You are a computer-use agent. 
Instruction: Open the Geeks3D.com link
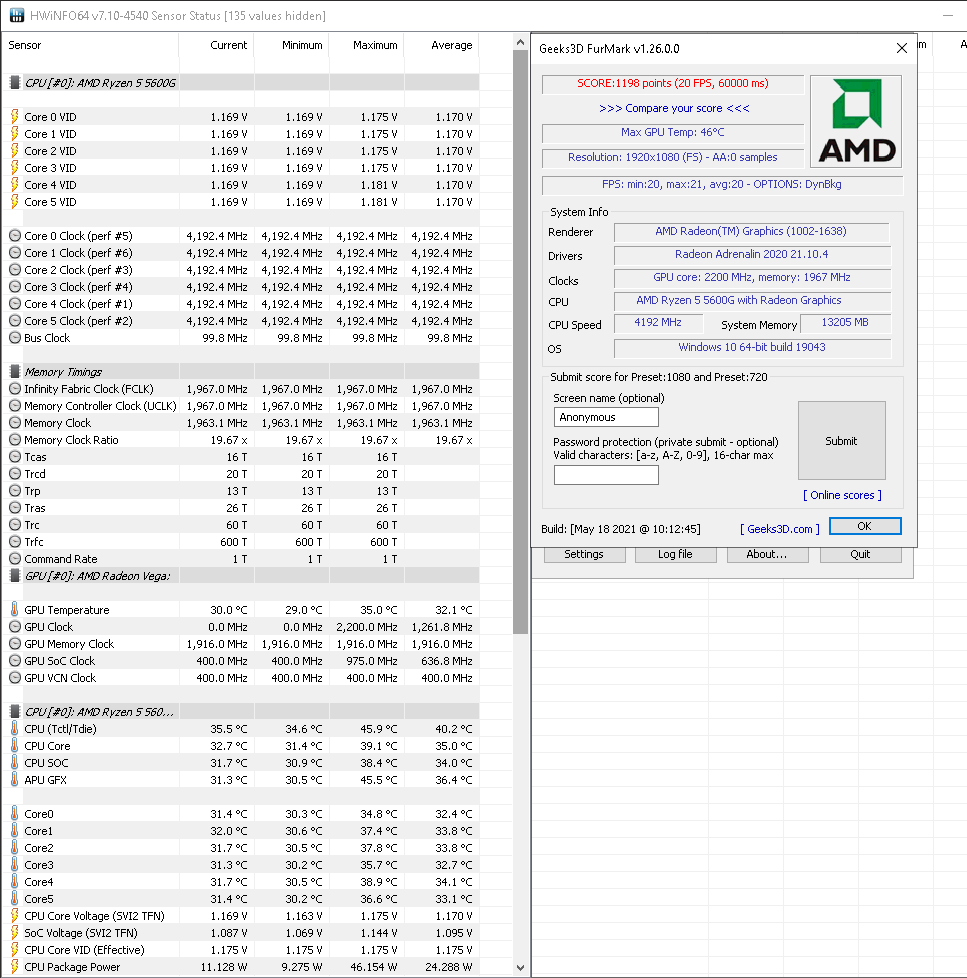780,528
